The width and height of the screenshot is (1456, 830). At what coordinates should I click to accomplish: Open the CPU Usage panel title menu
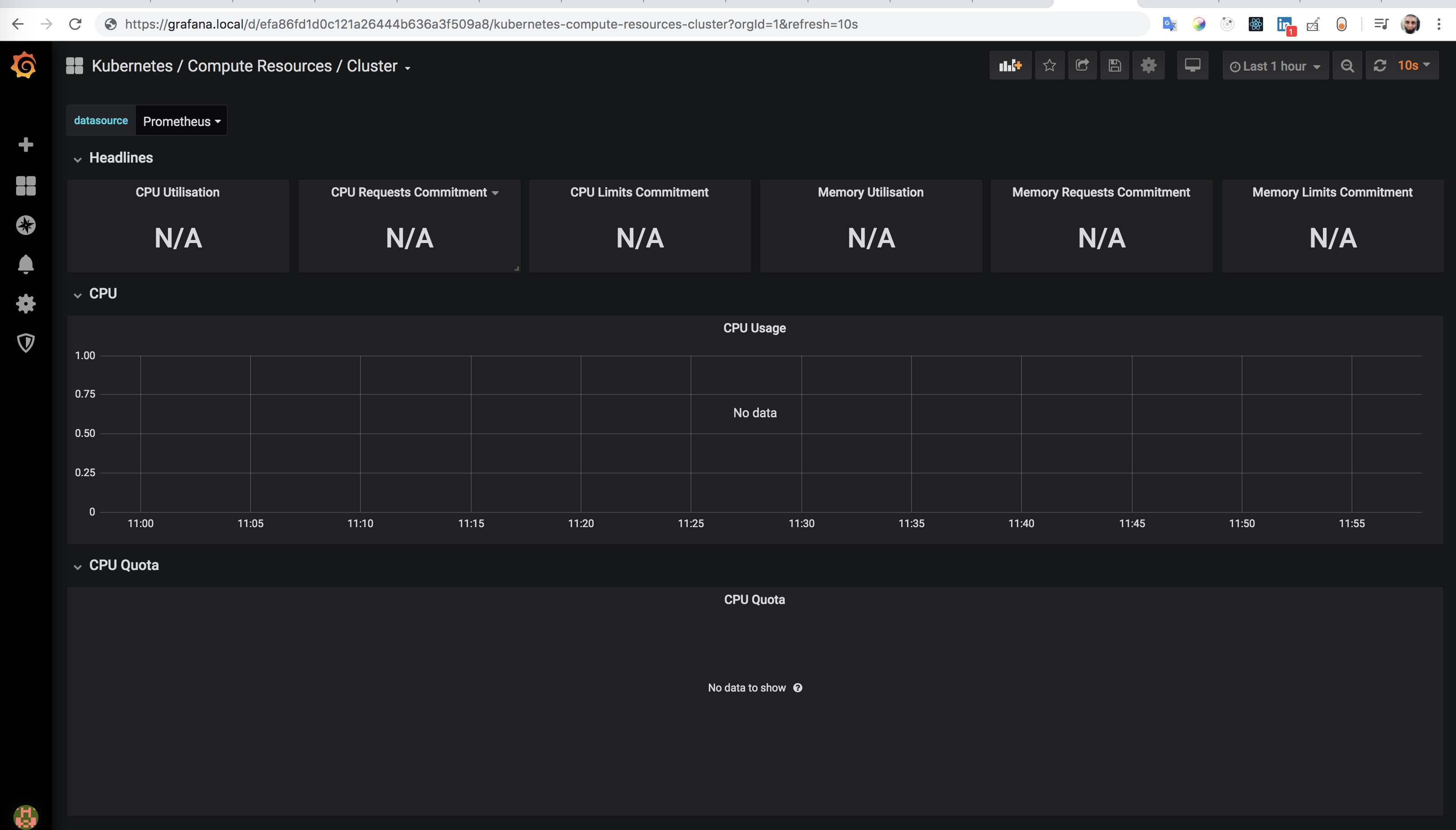click(754, 328)
